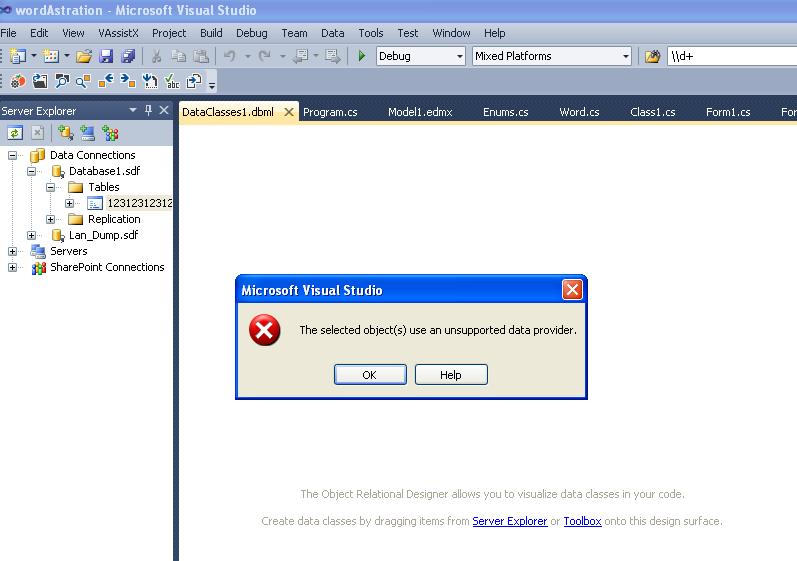Click OK in the error dialog

coord(370,375)
